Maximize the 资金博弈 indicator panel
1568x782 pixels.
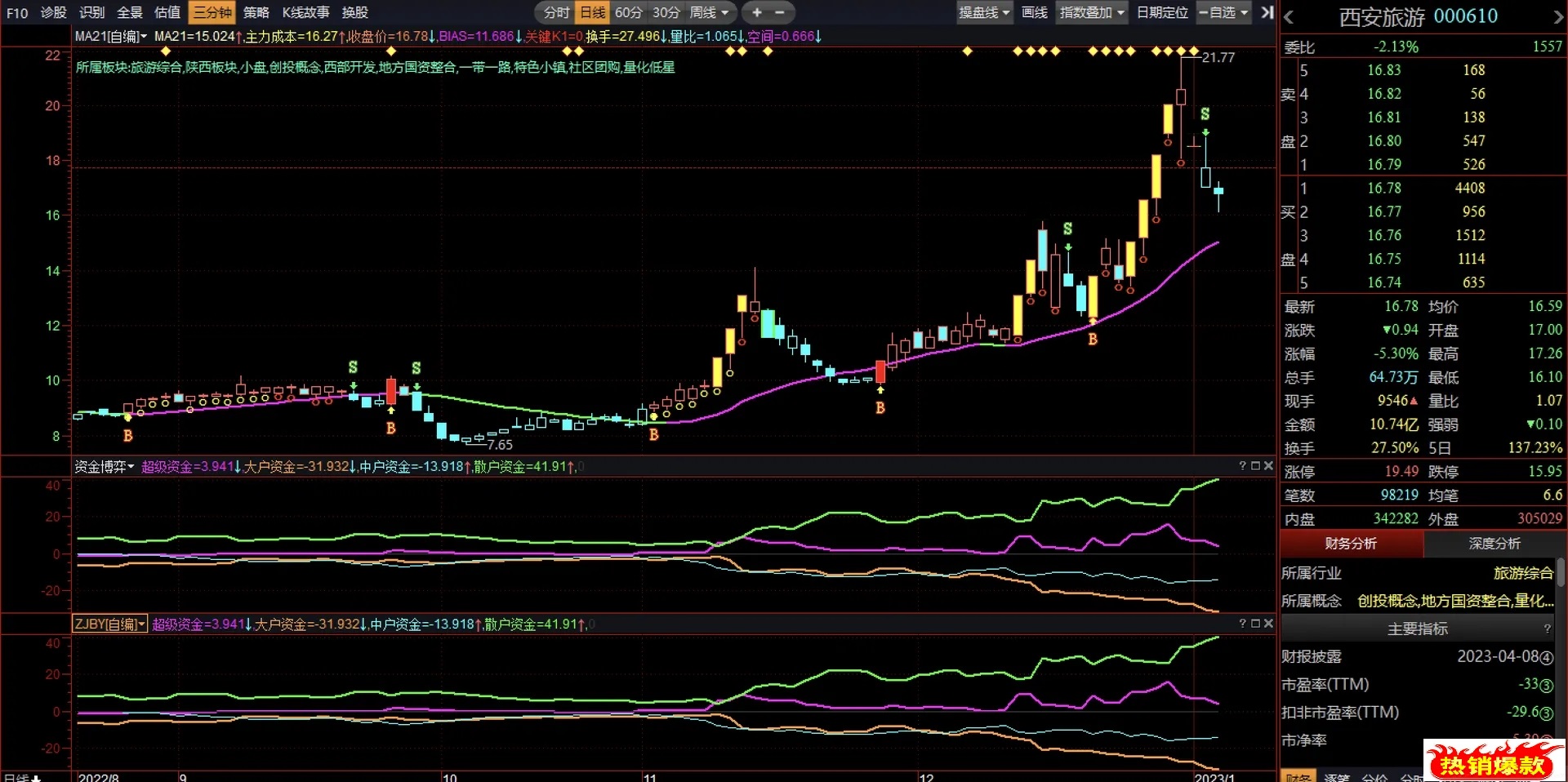(x=1255, y=466)
